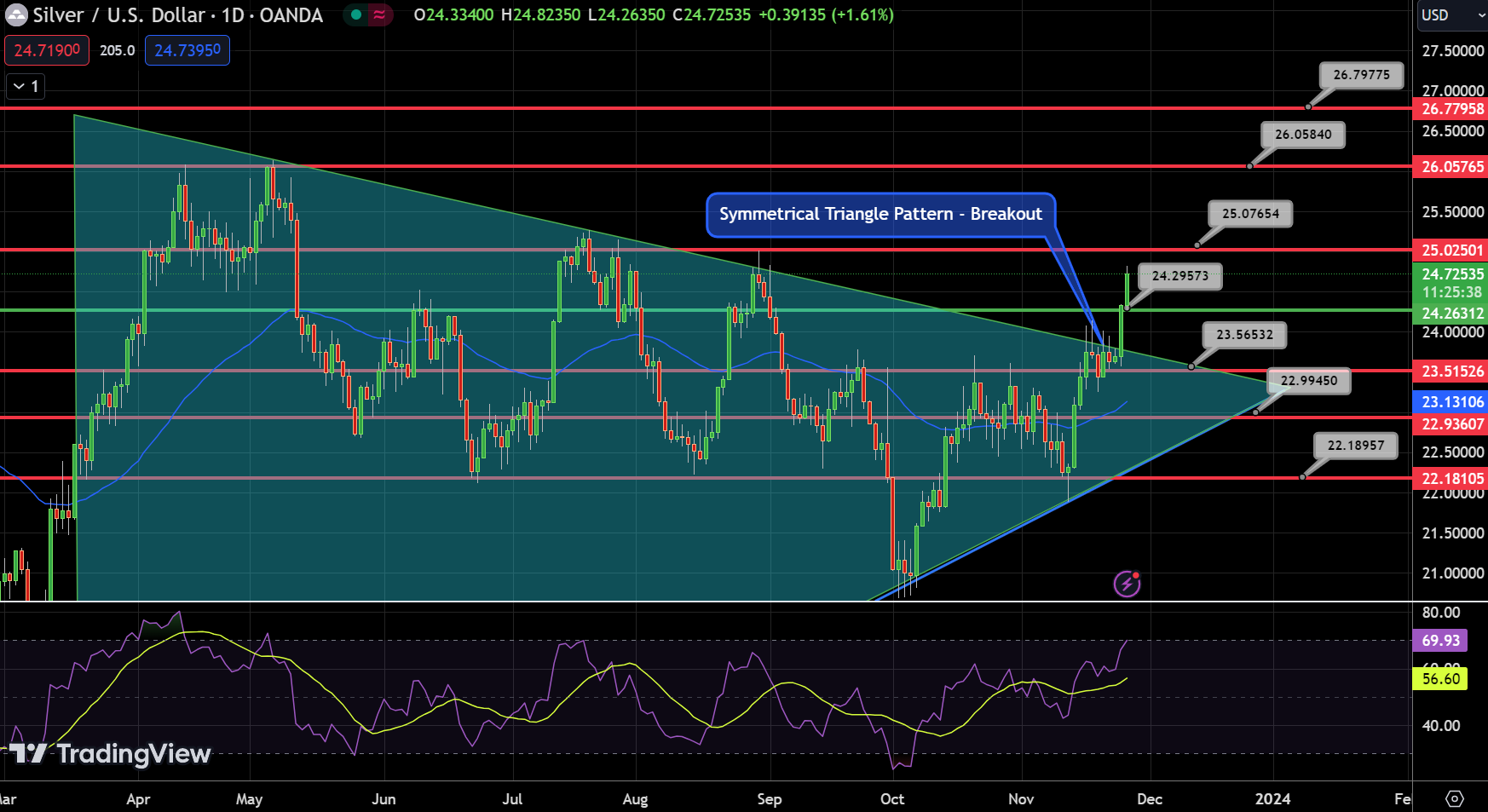Screen dimensions: 1488x812
Task: Click the blue 23.13106 moving average tag
Action: click(x=1451, y=402)
